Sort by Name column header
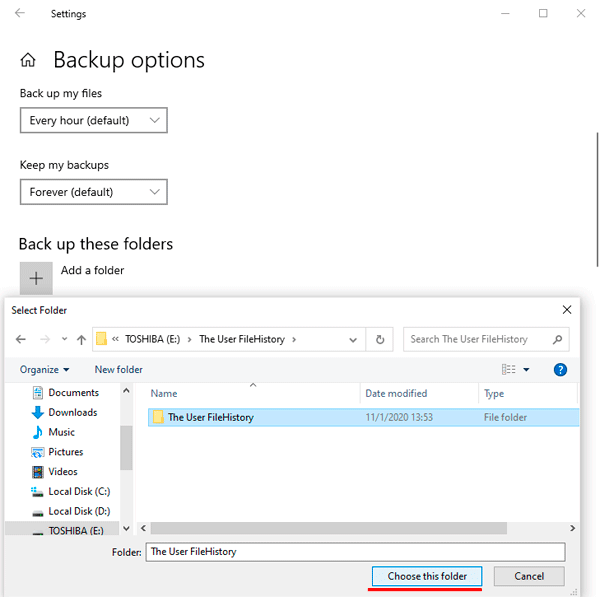The width and height of the screenshot is (600, 597). [164, 394]
